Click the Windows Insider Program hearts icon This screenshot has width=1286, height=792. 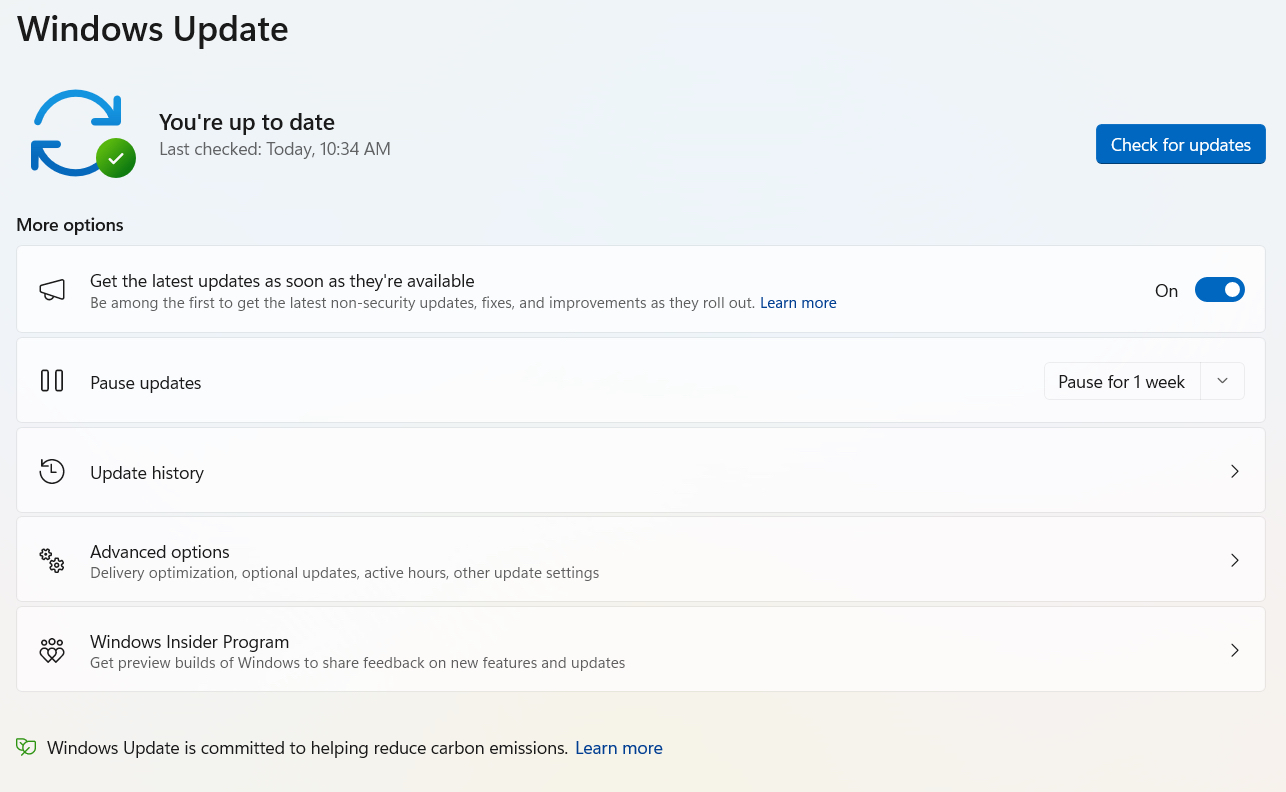click(52, 651)
